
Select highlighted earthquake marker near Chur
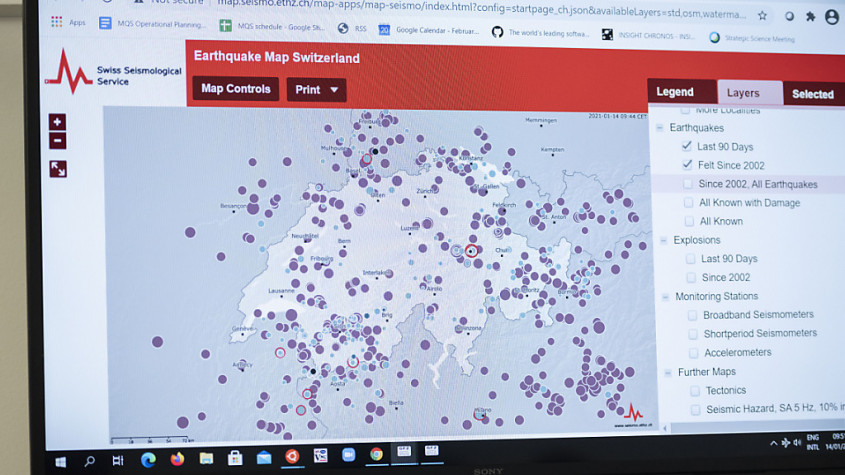pos(471,251)
